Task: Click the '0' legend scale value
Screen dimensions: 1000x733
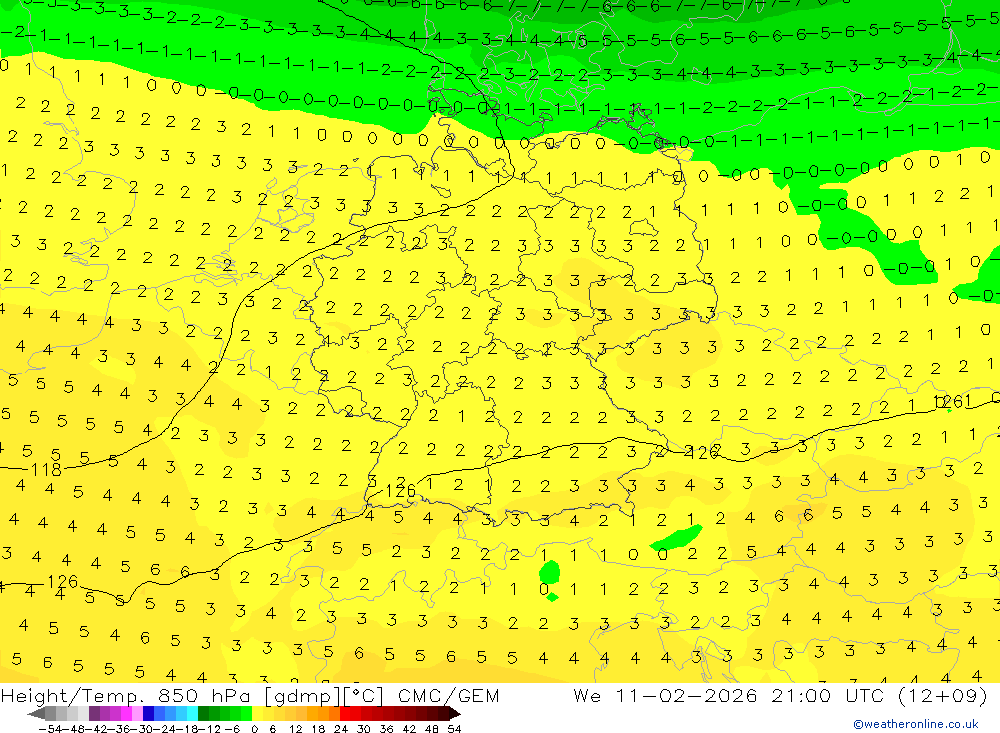Action: coord(254,729)
